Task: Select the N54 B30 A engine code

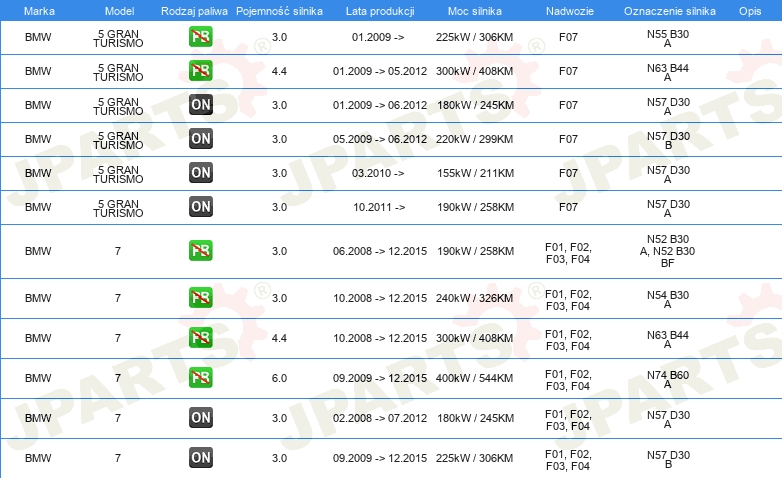Action: 668,299
